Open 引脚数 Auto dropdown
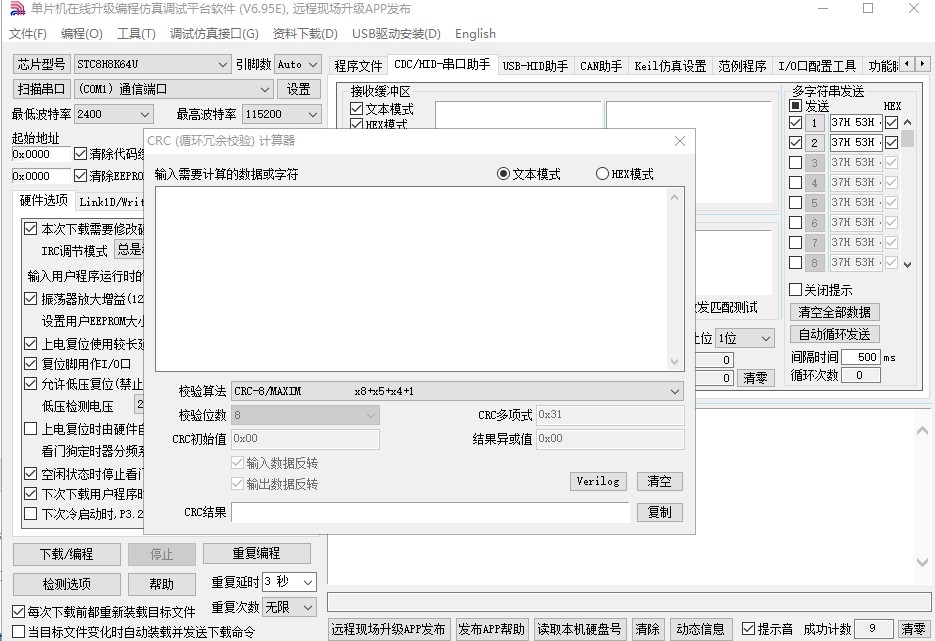 (x=298, y=64)
